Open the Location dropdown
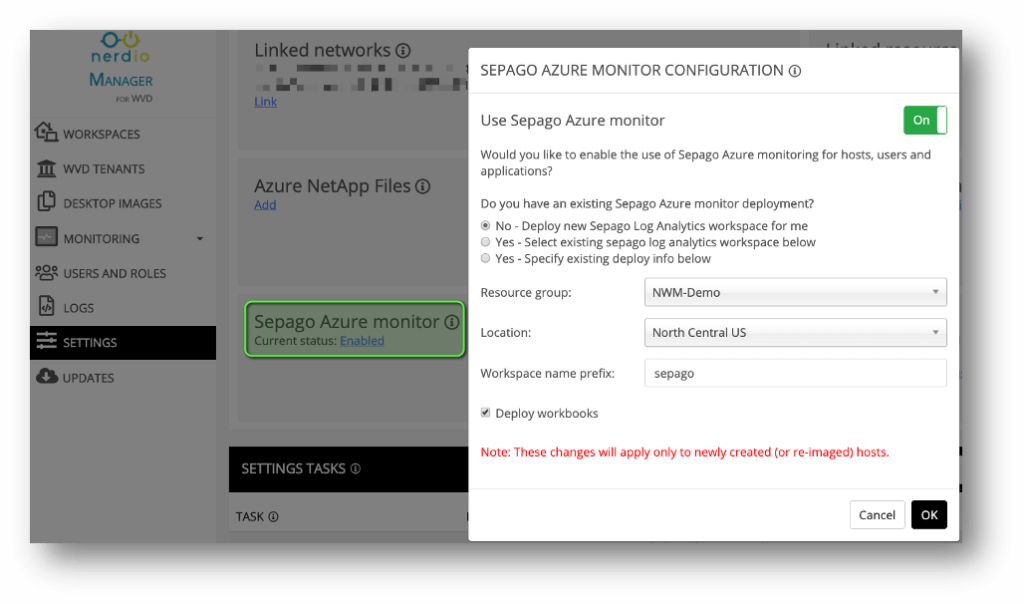Image resolution: width=1024 pixels, height=604 pixels. point(795,332)
